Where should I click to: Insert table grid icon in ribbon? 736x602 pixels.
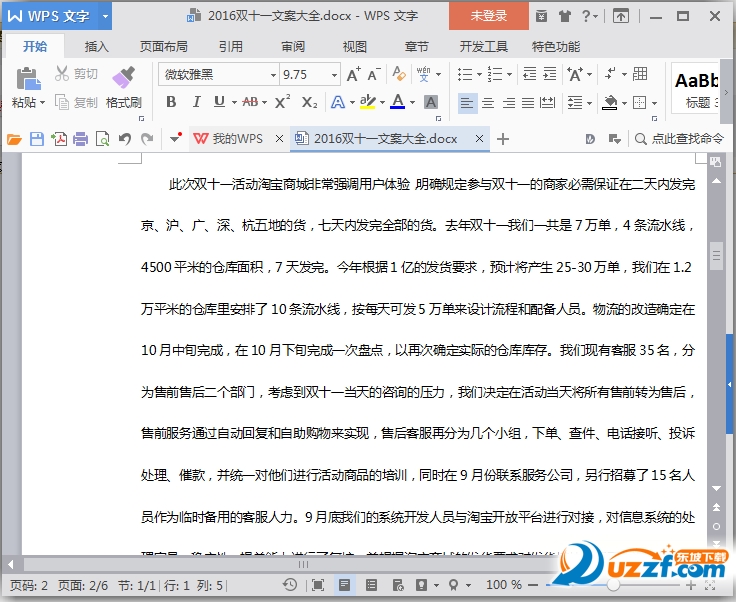(x=640, y=74)
